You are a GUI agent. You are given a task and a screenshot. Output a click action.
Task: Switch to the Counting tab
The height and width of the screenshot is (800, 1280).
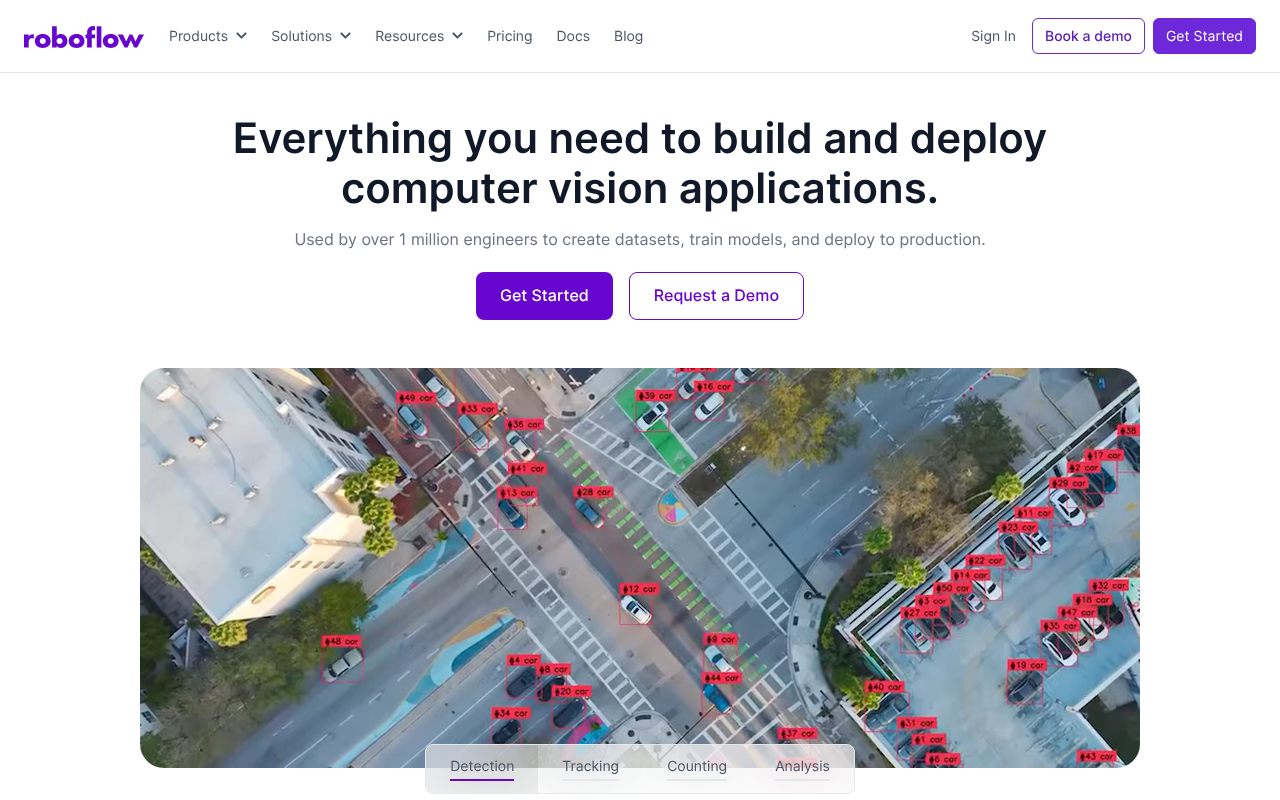pyautogui.click(x=696, y=766)
